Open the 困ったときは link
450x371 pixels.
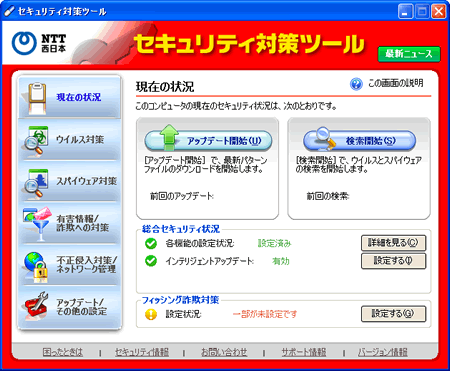tap(63, 352)
